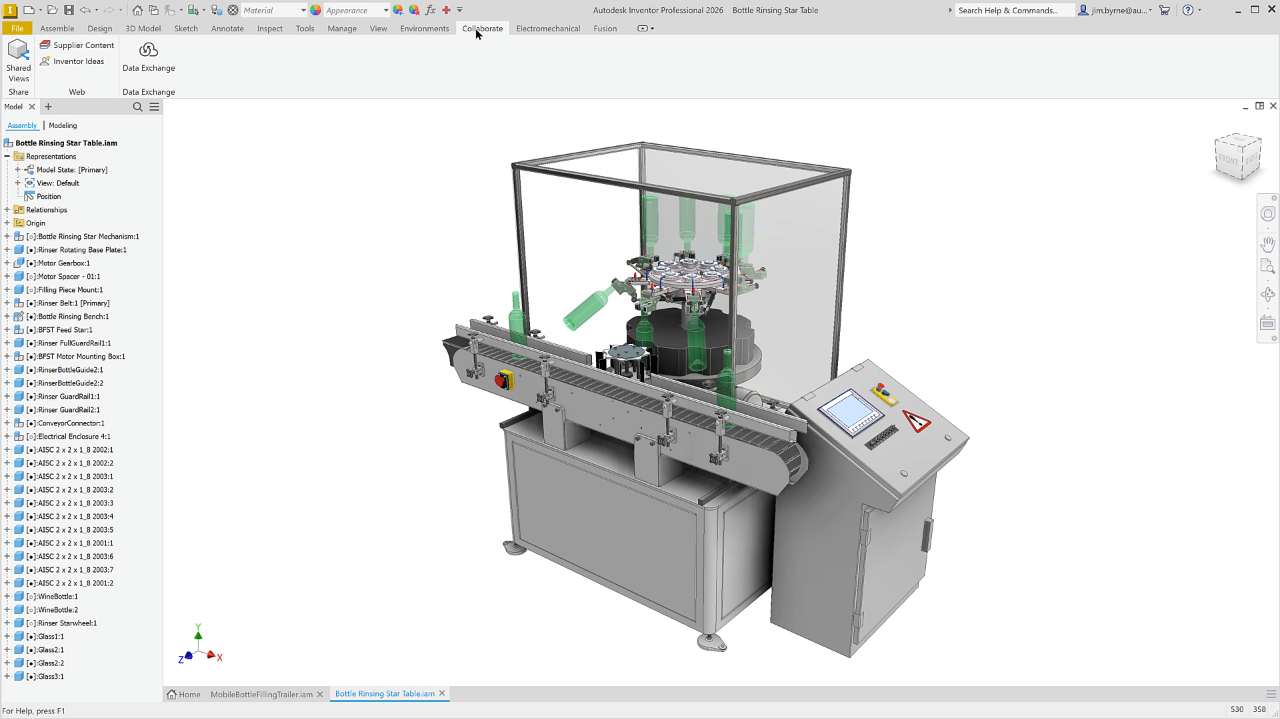Select the Pan hand tool in navigation bar

click(1268, 243)
